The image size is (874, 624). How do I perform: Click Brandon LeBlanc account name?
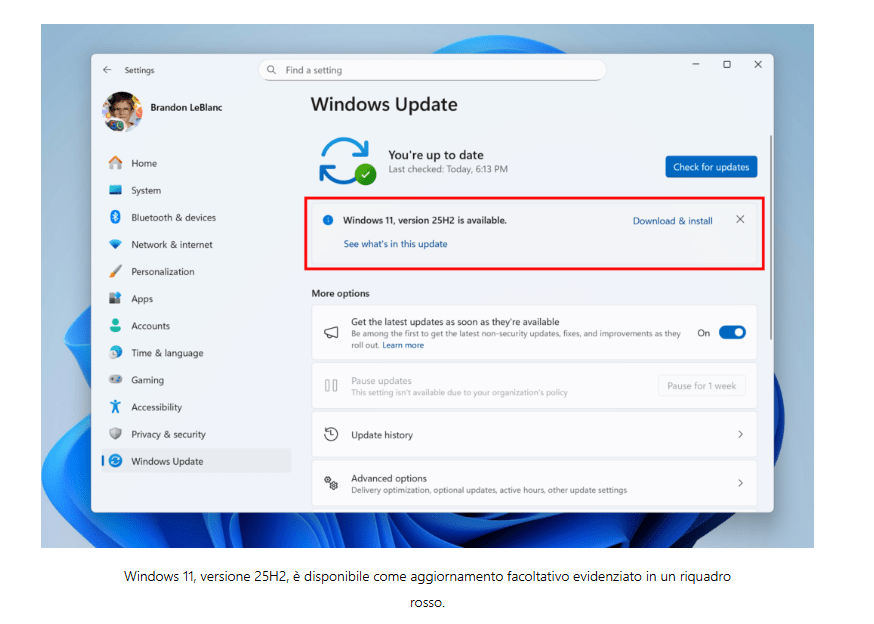(186, 107)
